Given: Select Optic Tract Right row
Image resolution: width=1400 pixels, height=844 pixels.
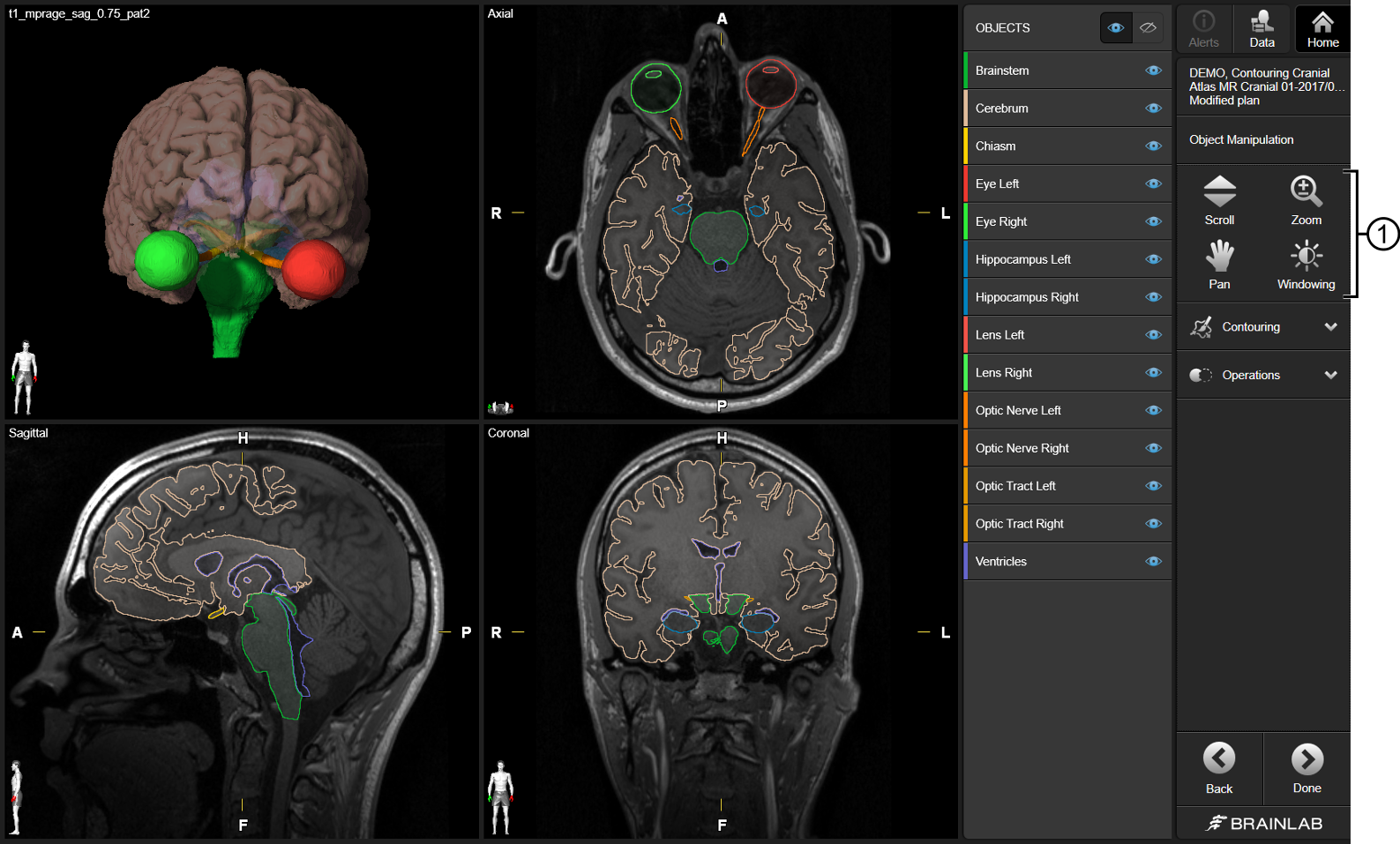Looking at the screenshot, I should click(x=1067, y=524).
